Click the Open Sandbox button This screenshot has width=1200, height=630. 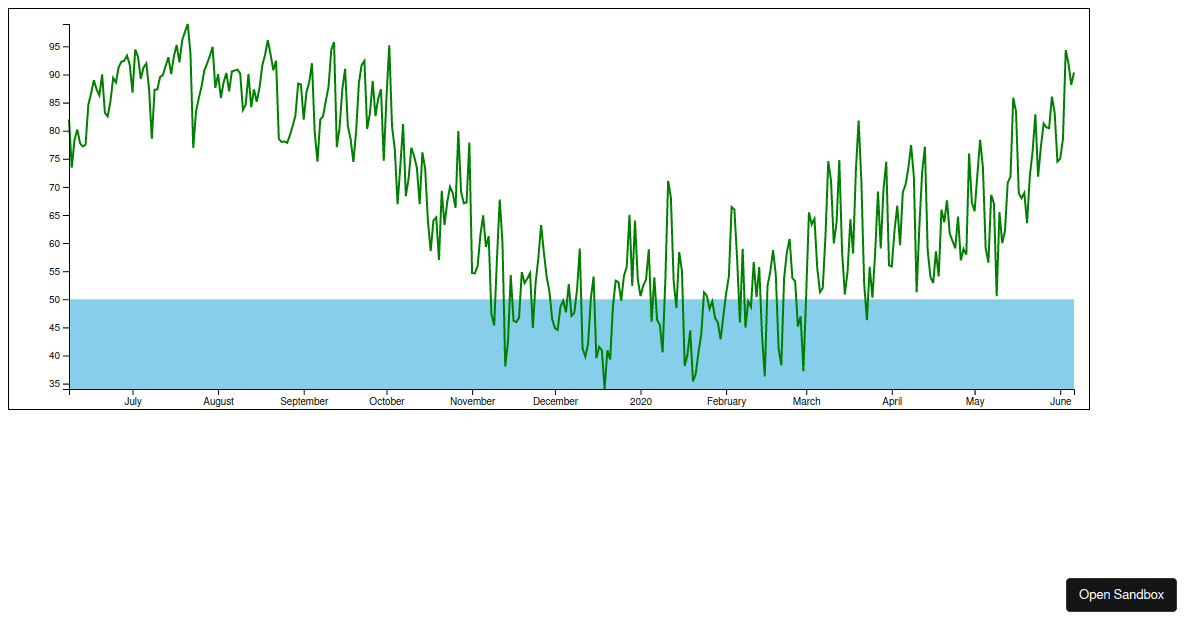1121,595
